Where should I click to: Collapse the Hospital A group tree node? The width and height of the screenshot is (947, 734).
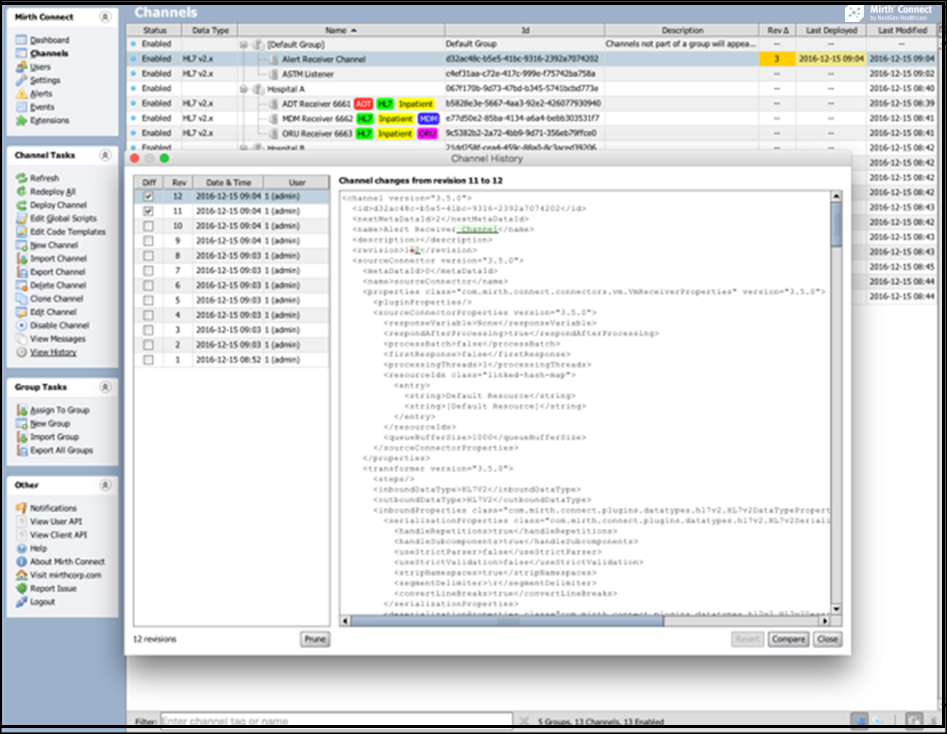tap(243, 89)
